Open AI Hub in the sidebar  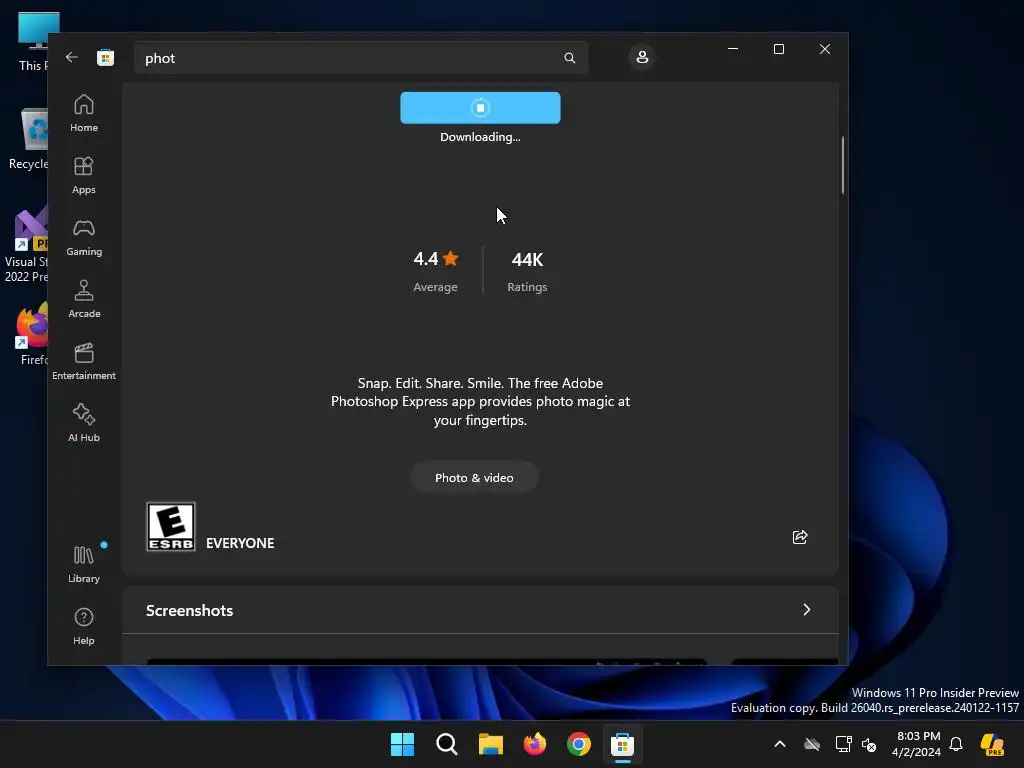[x=84, y=423]
